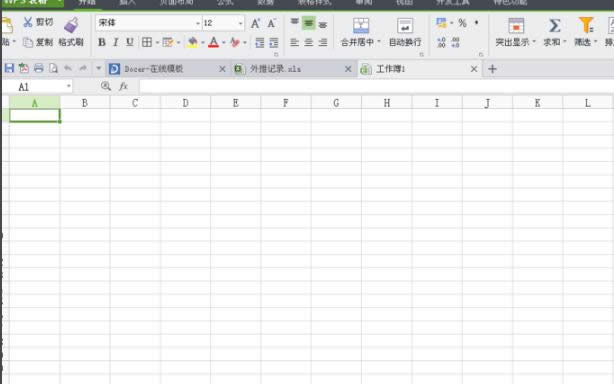Click the Format Painter brush icon
614x384 pixels.
71,25
